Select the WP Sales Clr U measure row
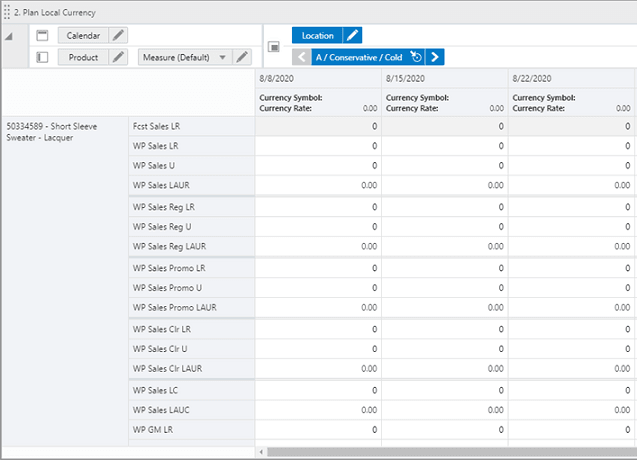This screenshot has height=460, width=637. (x=191, y=349)
